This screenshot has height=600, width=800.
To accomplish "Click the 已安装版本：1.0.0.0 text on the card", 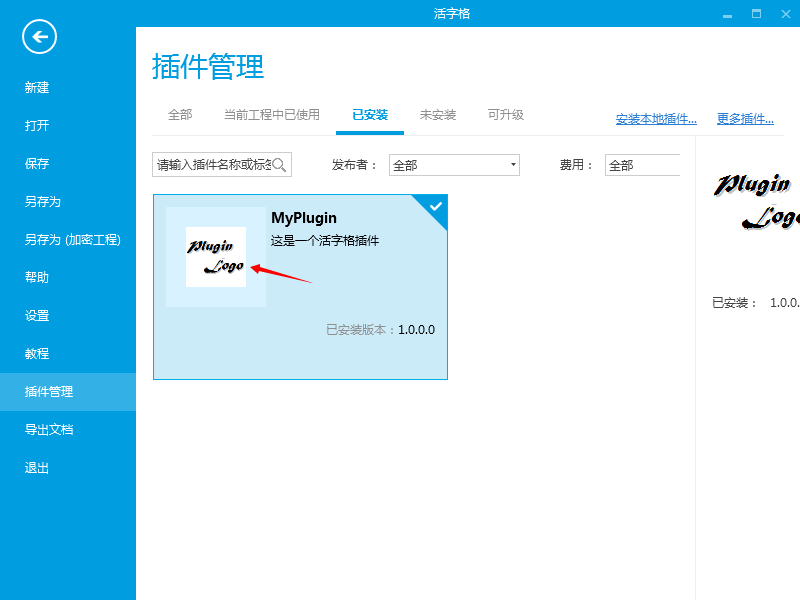I will click(381, 330).
